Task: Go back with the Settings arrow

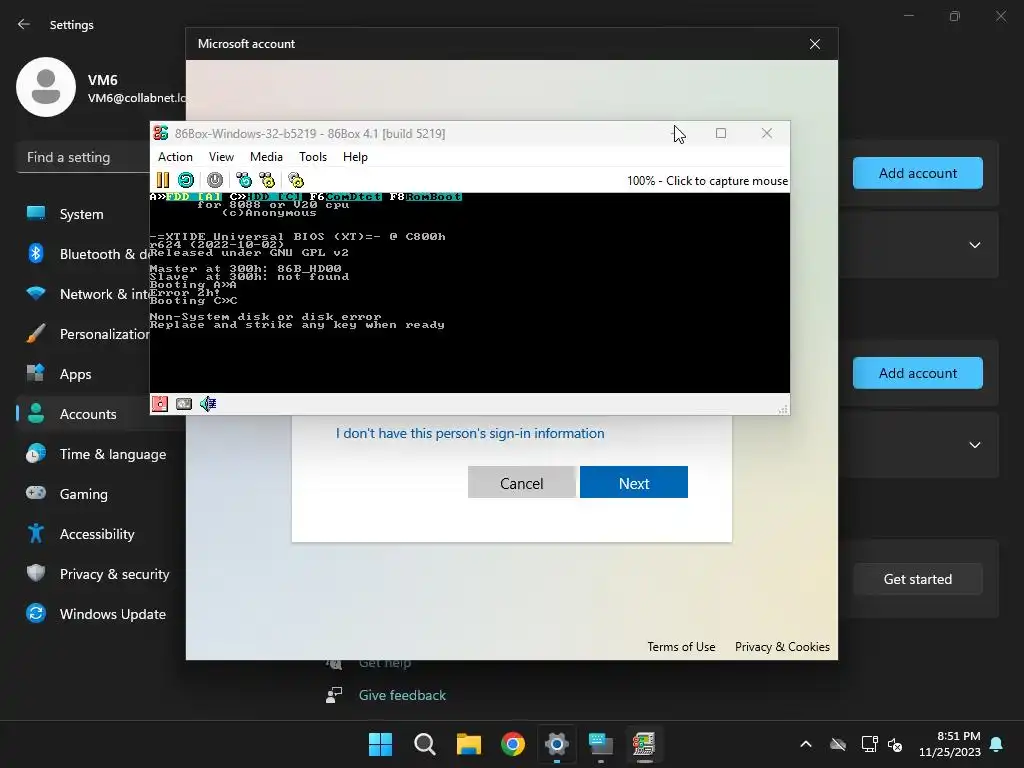Action: (24, 24)
